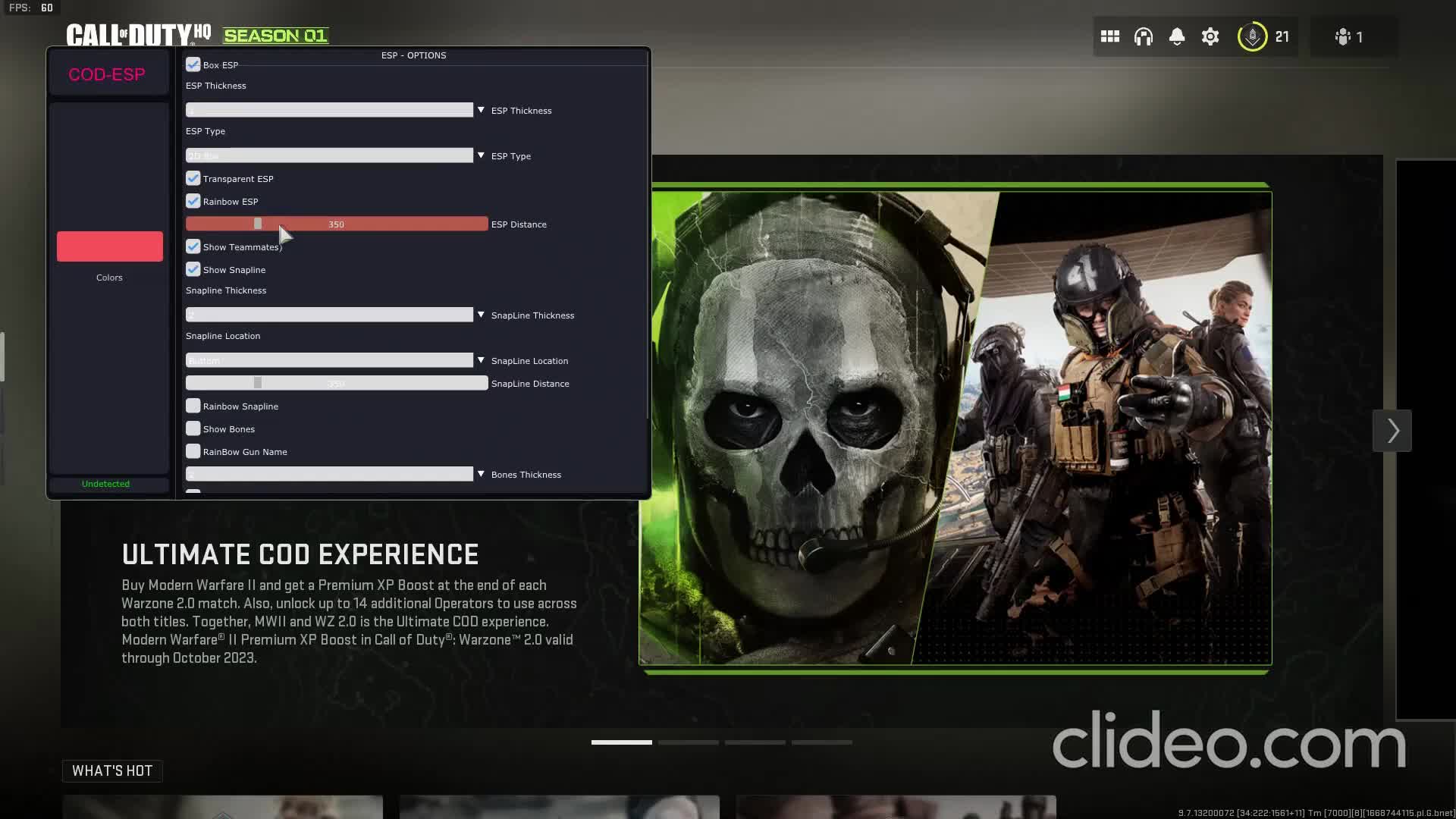1456x819 pixels.
Task: Open the social party icon showing 1
Action: (1349, 36)
